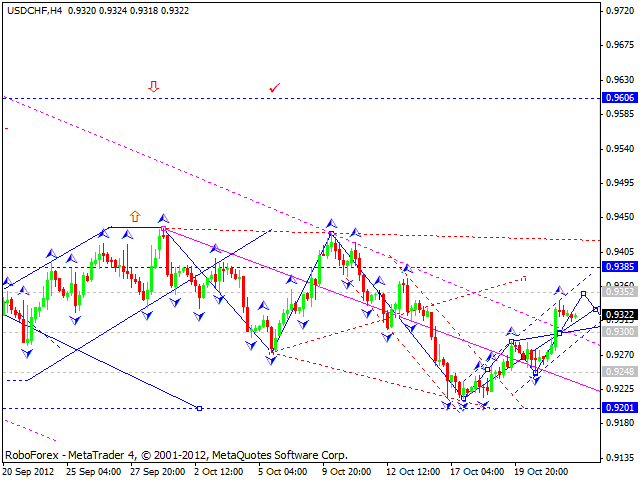Click the 0.9201 blue price label
640x480 pixels.
616,408
